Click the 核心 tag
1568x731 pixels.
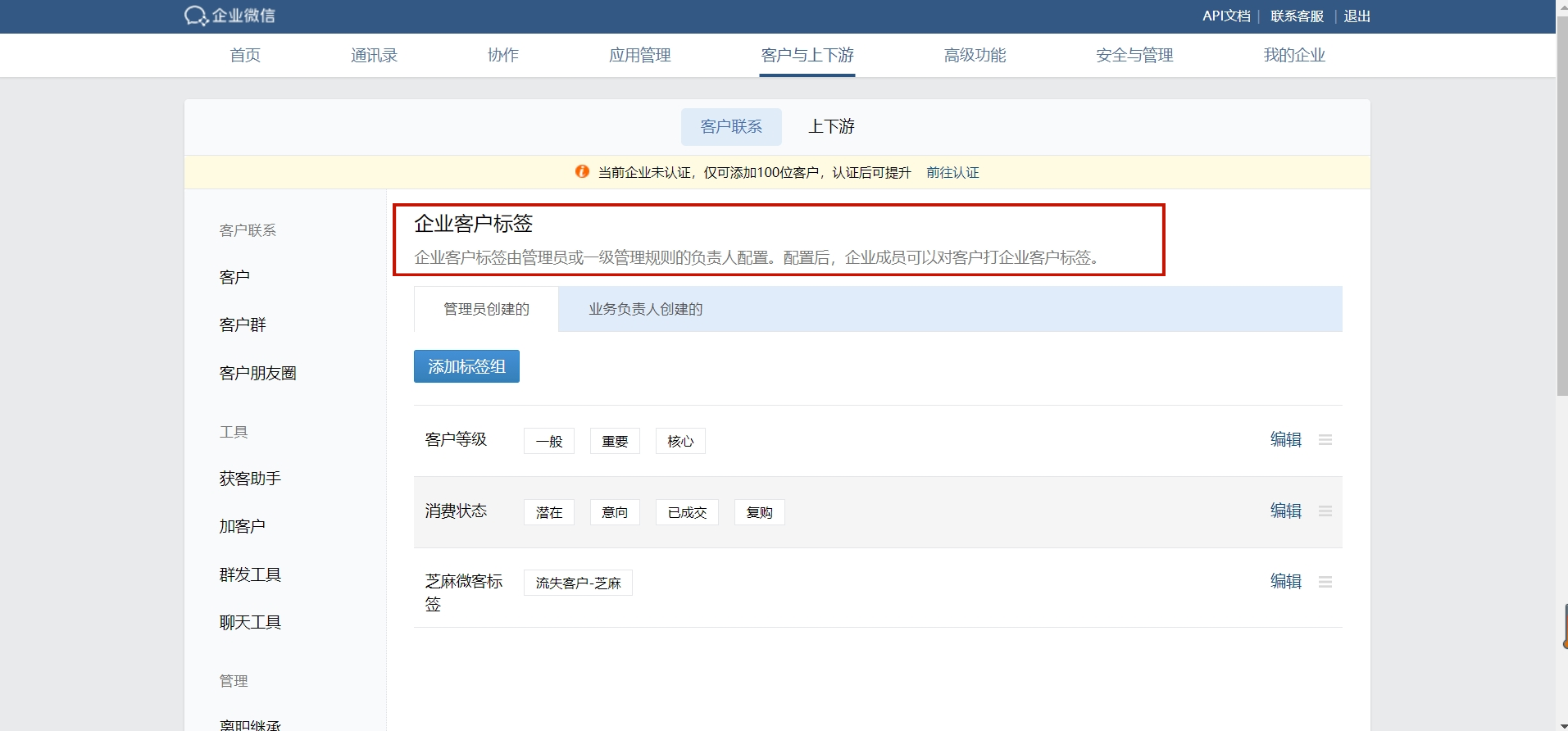coord(680,441)
